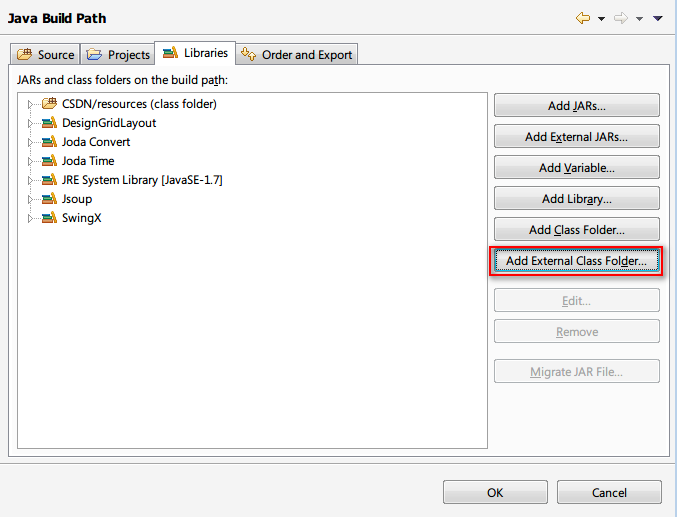This screenshot has width=678, height=517.
Task: Click the SwingX library icon
Action: coord(49,217)
